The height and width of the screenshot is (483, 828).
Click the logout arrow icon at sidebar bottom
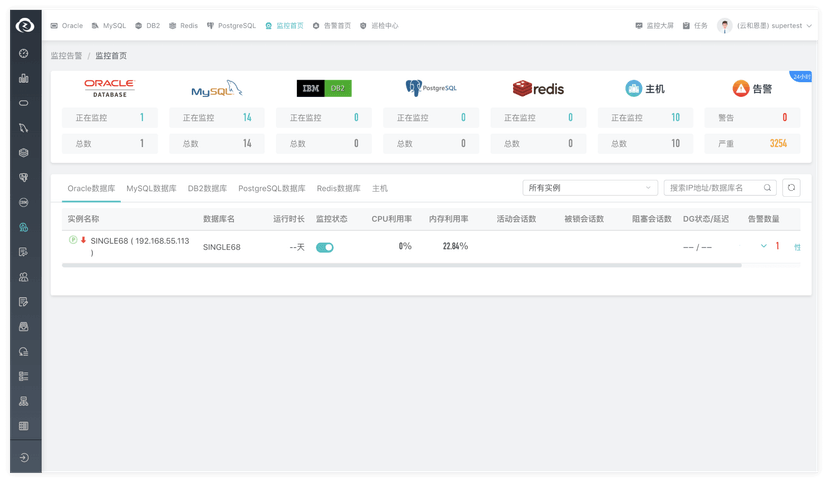[x=24, y=458]
